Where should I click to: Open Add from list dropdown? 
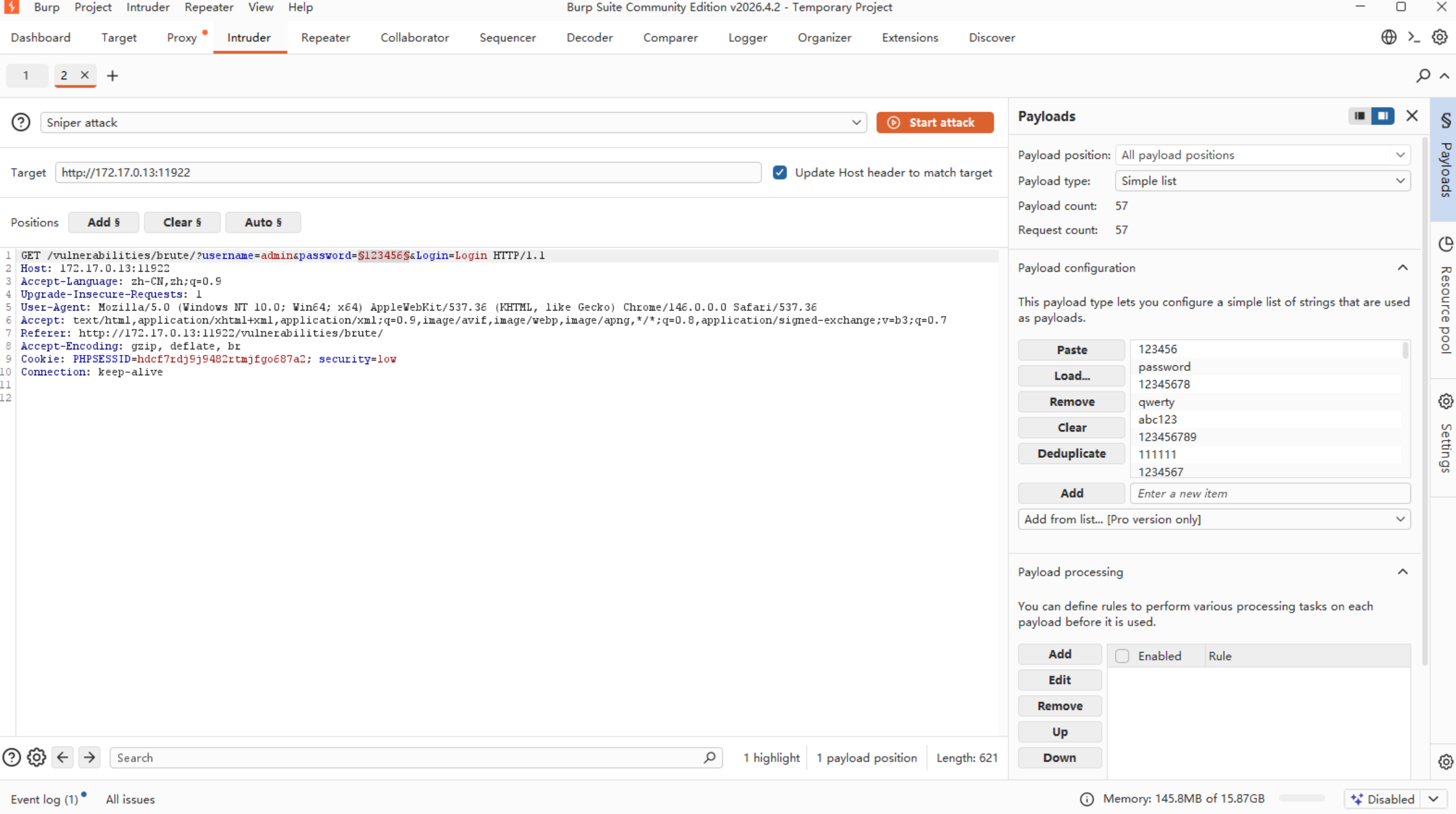(x=1214, y=519)
